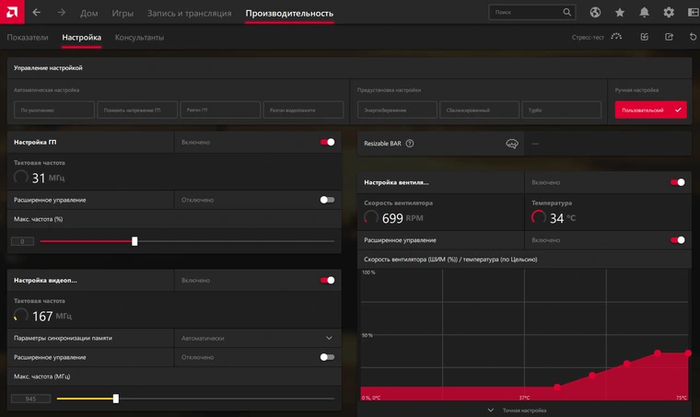
Task: Open settings gear icon
Action: 669,13
